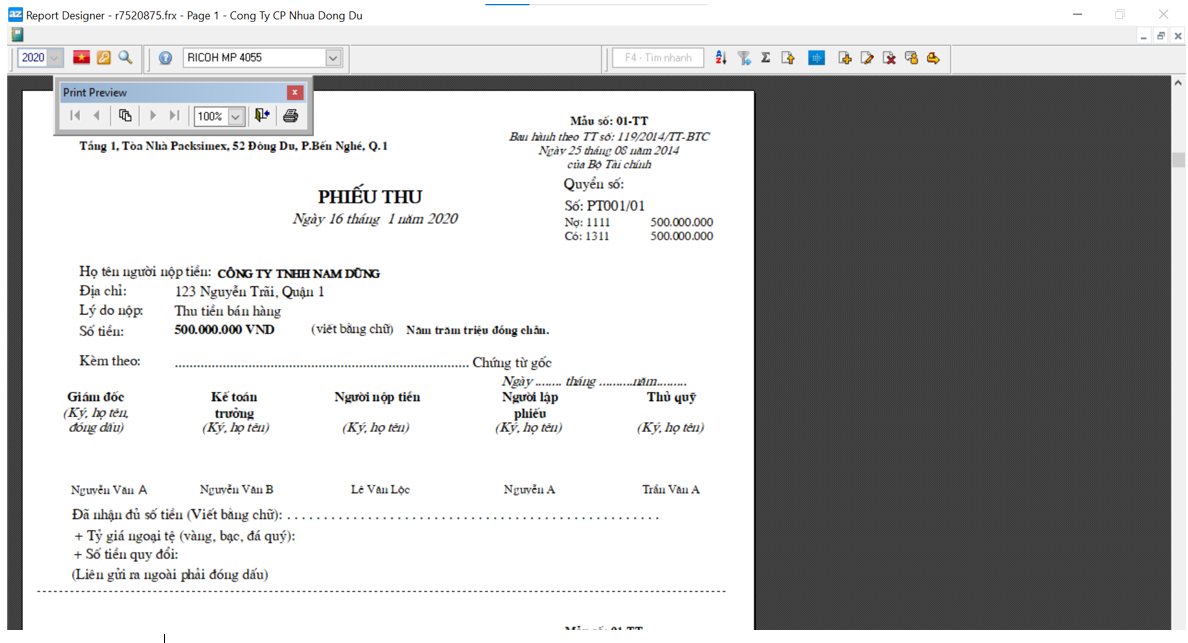Viewport: 1188px width, 643px height.
Task: Click the A-Z sort icon
Action: [x=721, y=58]
